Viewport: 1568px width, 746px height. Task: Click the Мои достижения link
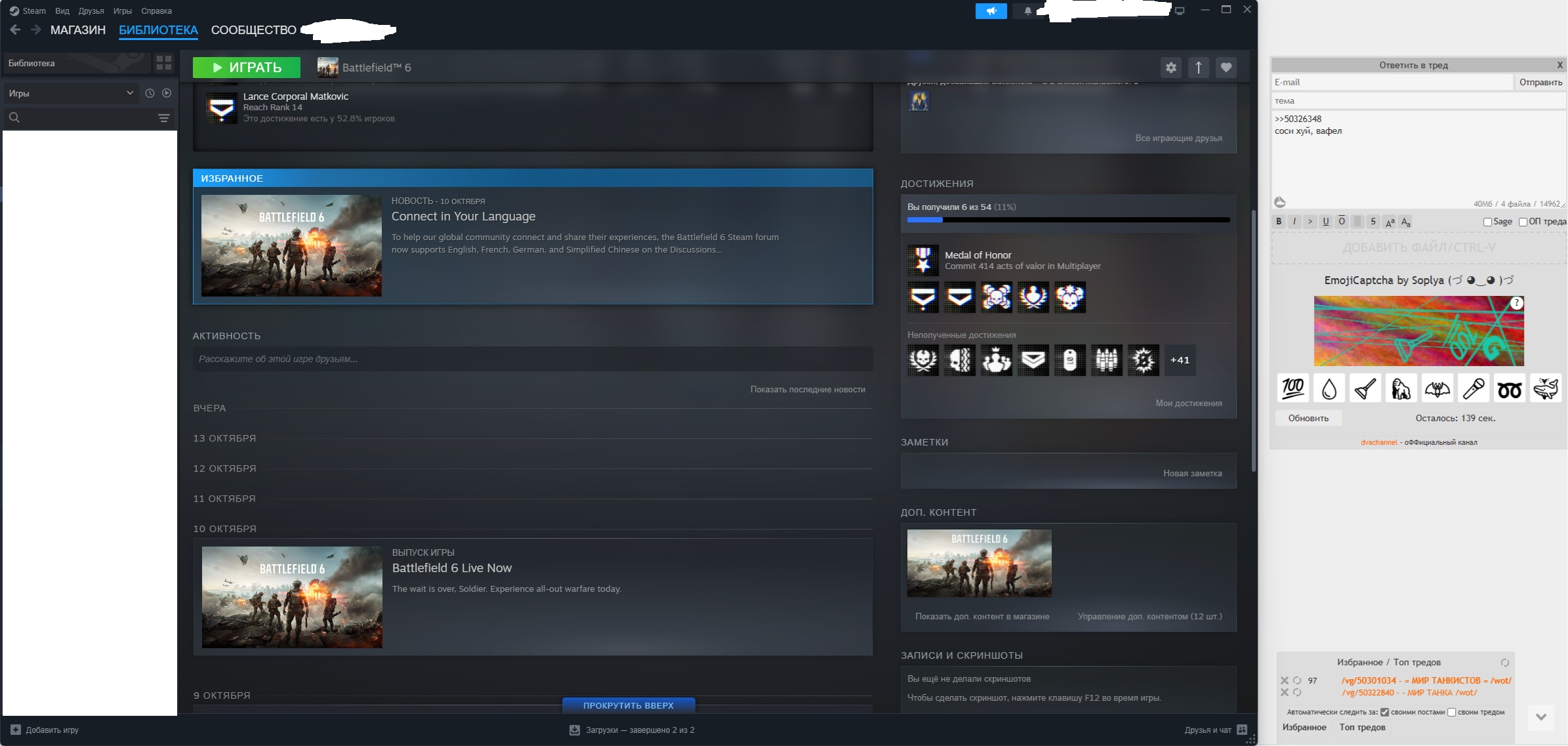1188,404
